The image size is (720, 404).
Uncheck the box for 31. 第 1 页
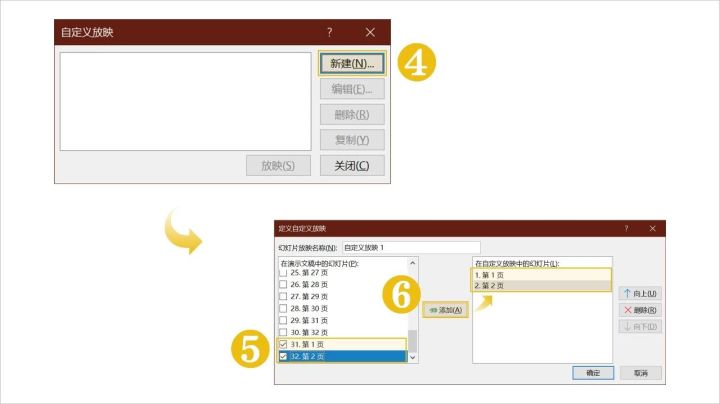point(283,344)
